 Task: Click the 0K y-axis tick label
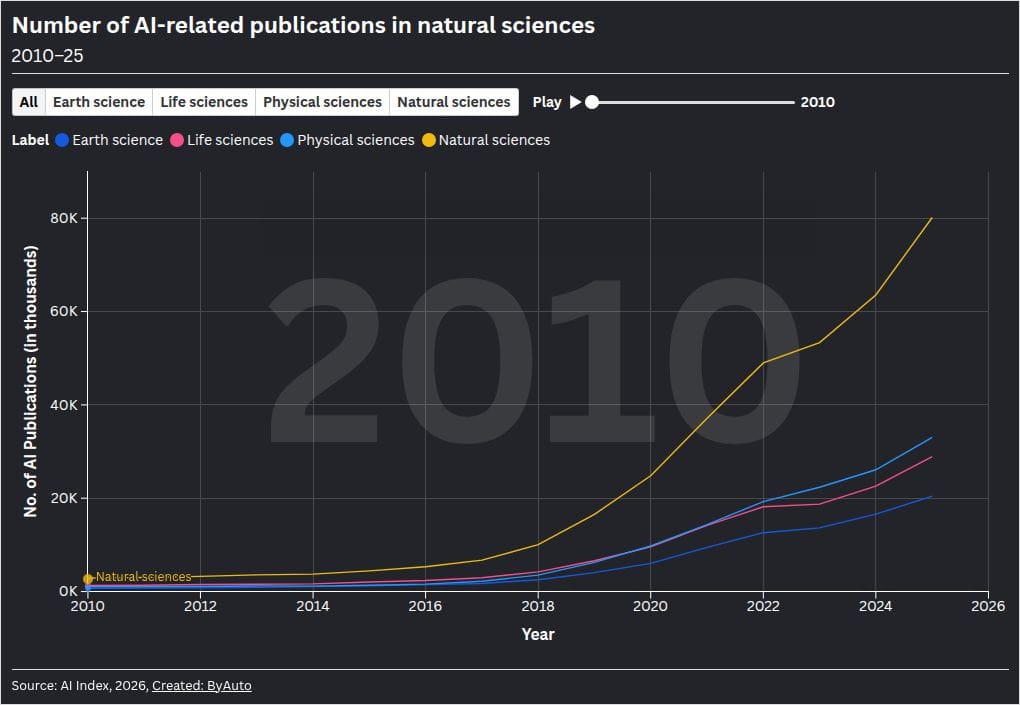coord(68,591)
